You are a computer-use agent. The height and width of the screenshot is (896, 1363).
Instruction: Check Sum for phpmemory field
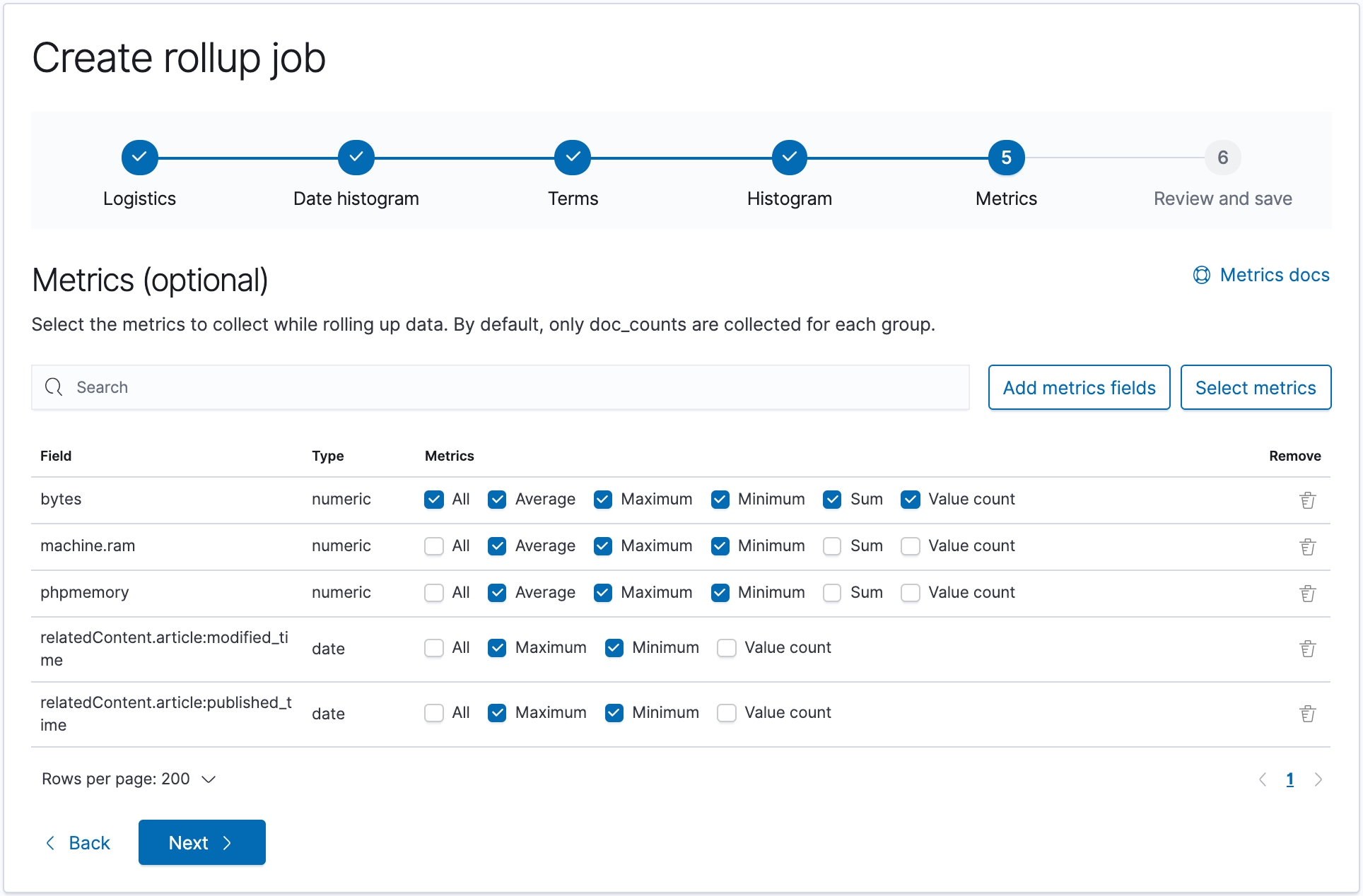coord(832,593)
